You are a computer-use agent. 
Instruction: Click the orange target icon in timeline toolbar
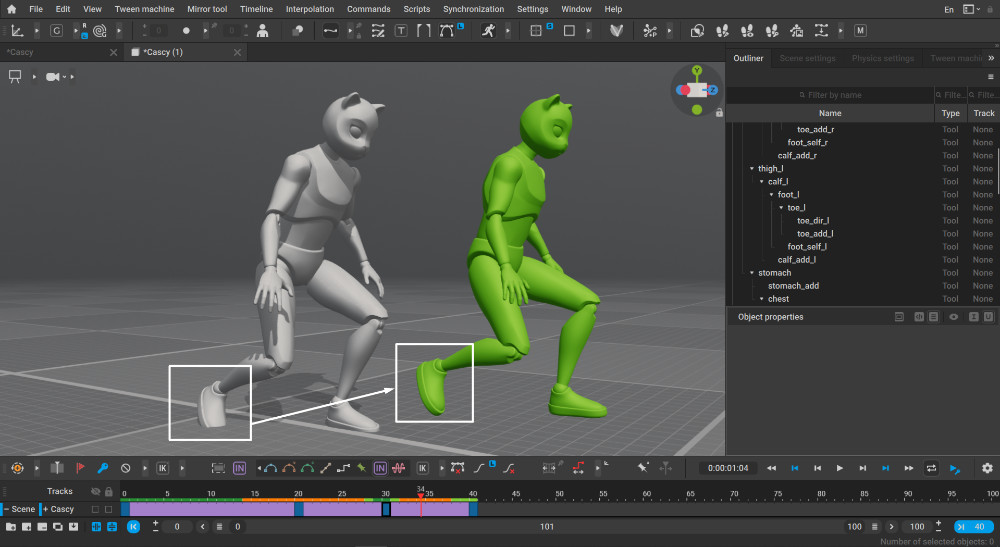[x=17, y=468]
